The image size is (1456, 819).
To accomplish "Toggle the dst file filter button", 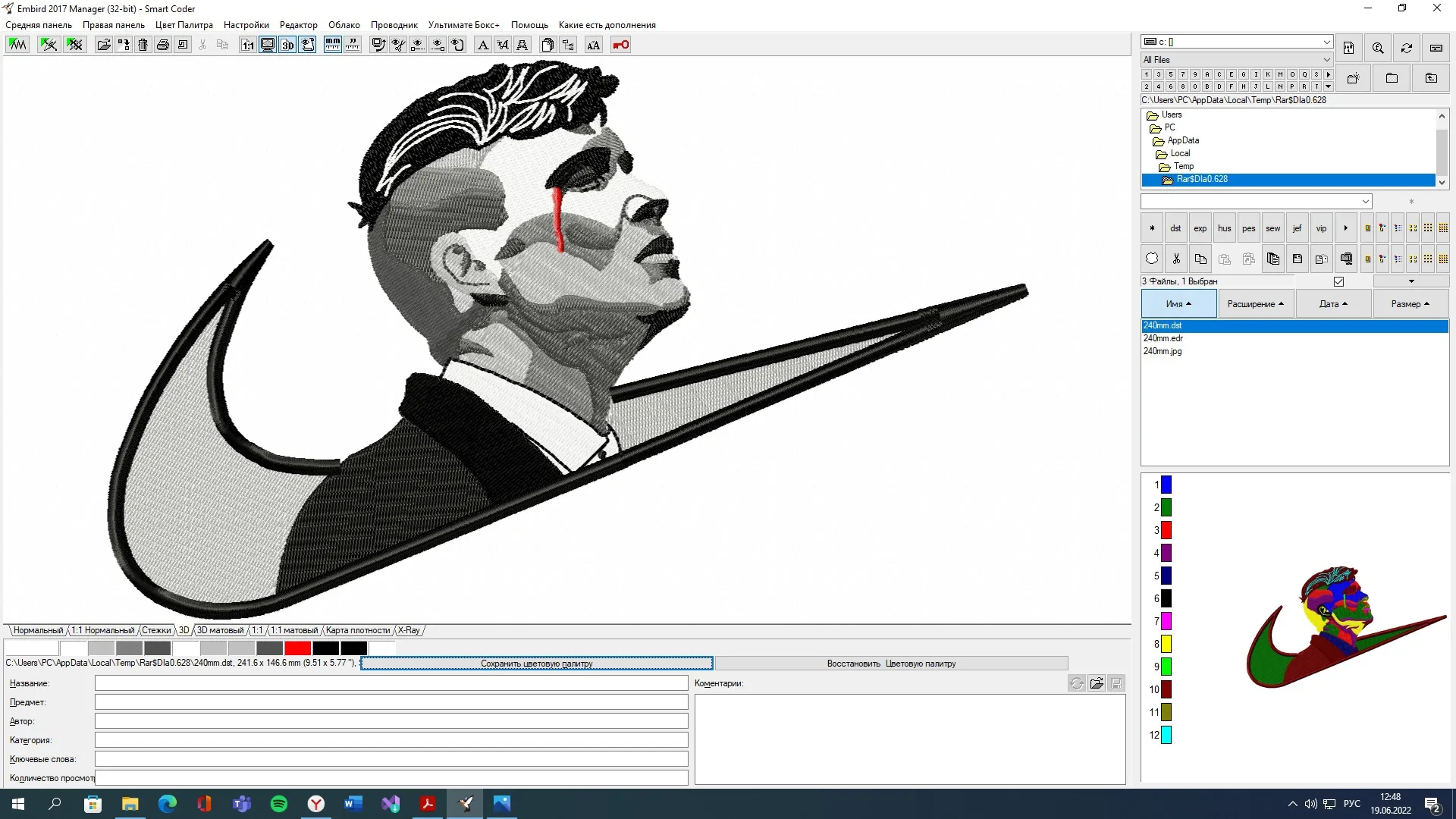I will 1175,228.
